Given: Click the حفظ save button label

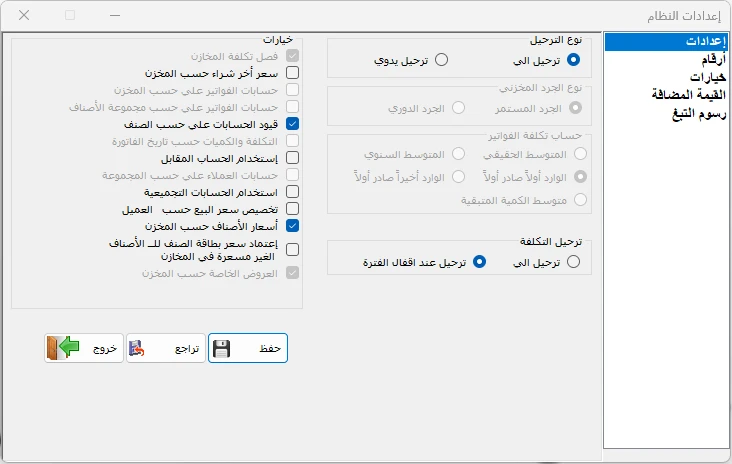Looking at the screenshot, I should pyautogui.click(x=270, y=348).
